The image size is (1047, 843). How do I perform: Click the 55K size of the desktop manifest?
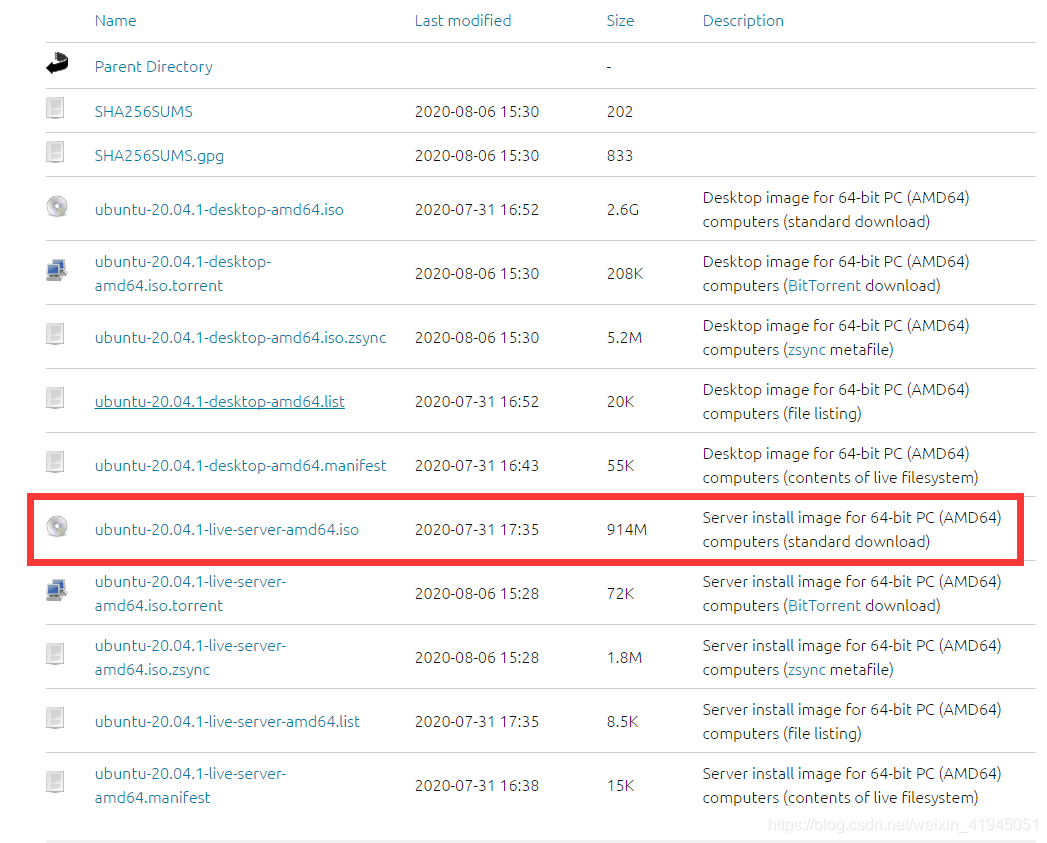(620, 466)
